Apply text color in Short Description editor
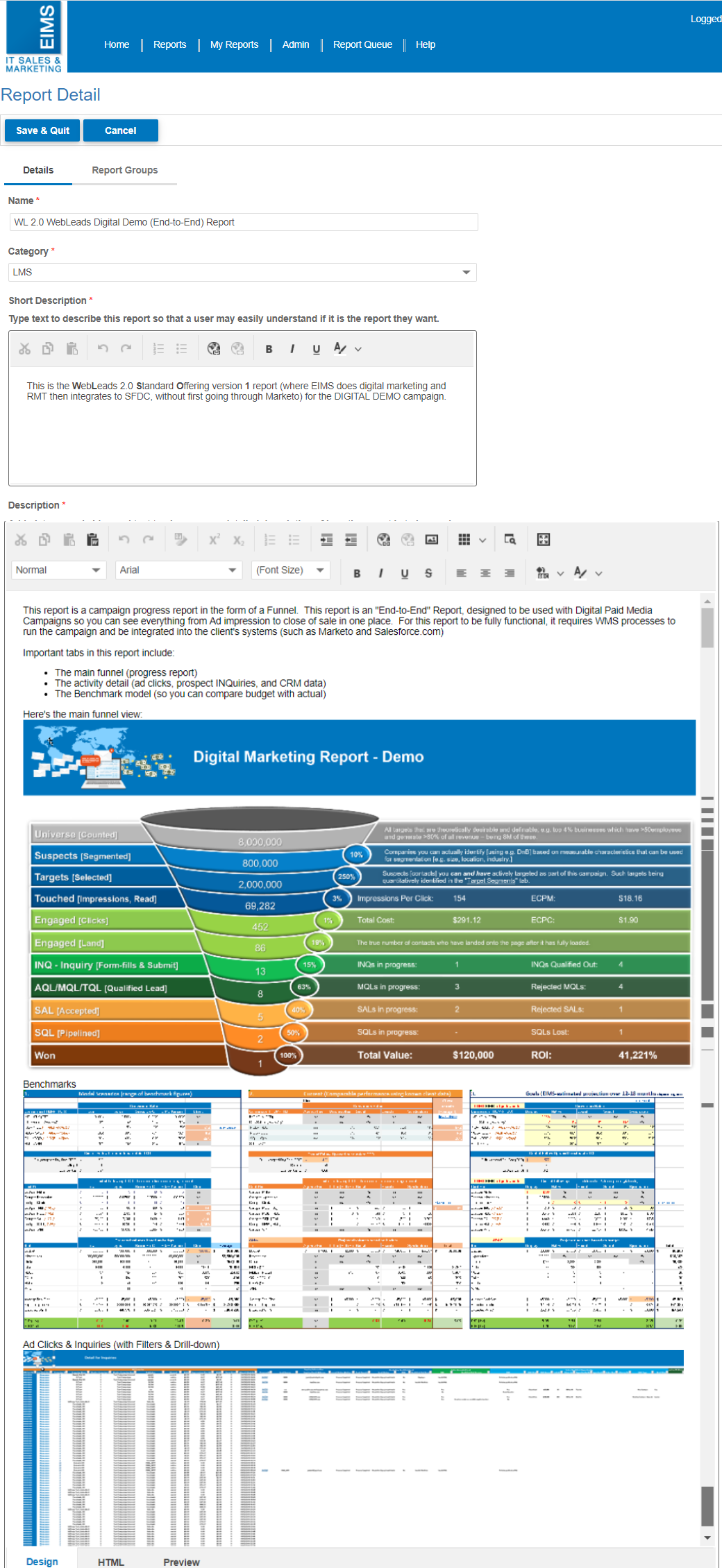This screenshot has width=722, height=1568. point(339,349)
